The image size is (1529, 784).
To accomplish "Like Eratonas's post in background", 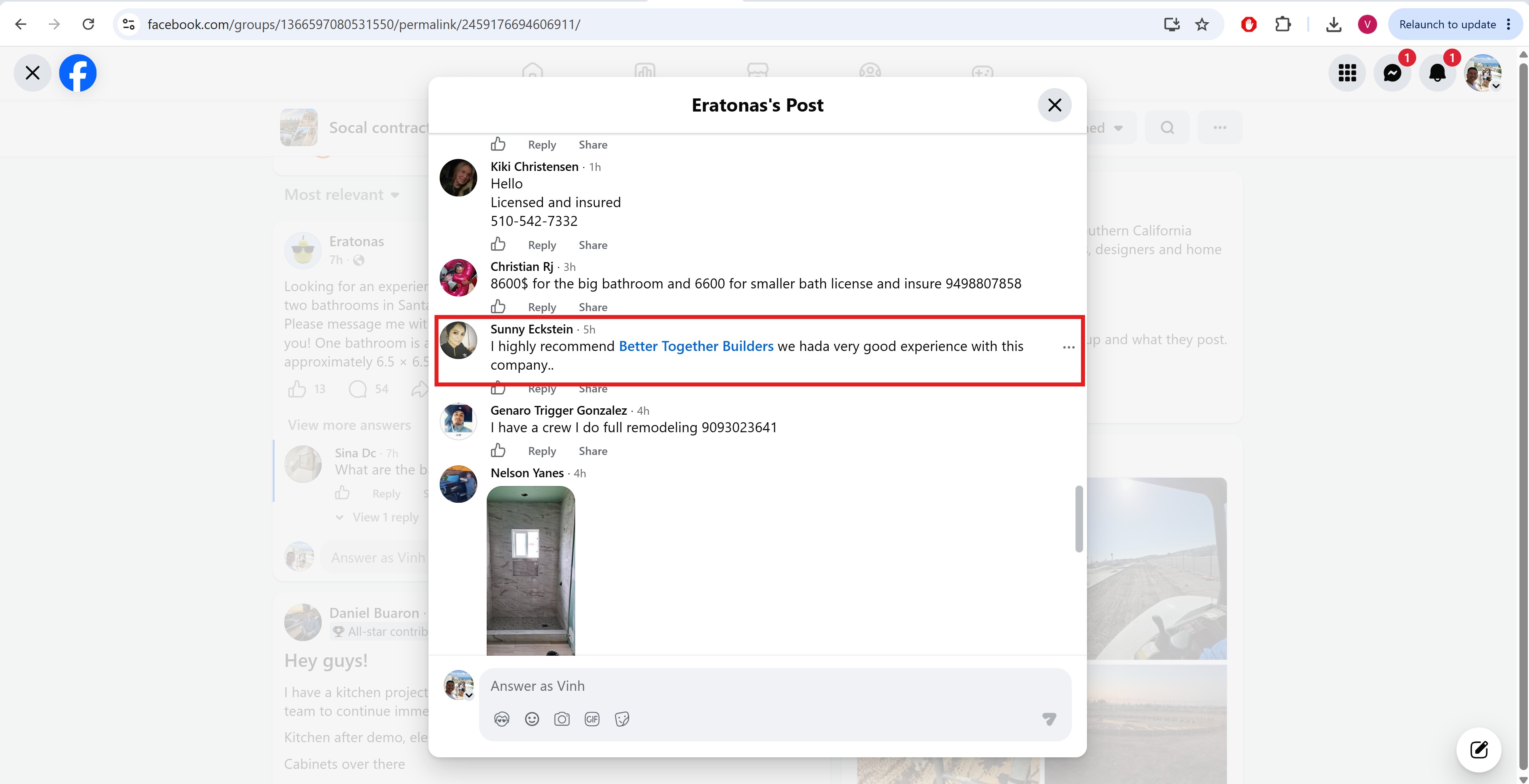I will click(297, 389).
